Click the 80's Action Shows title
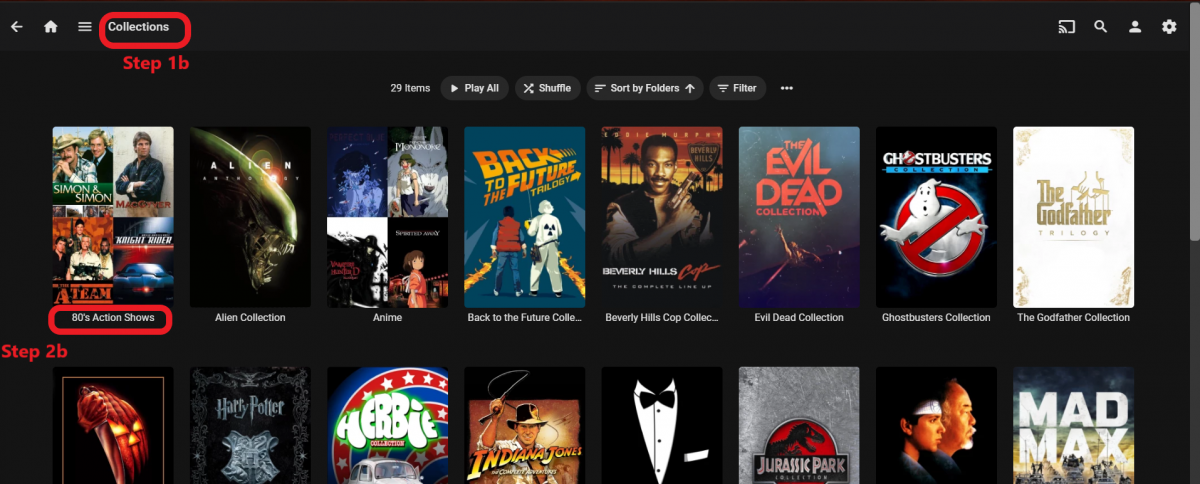1200x484 pixels. [112, 318]
